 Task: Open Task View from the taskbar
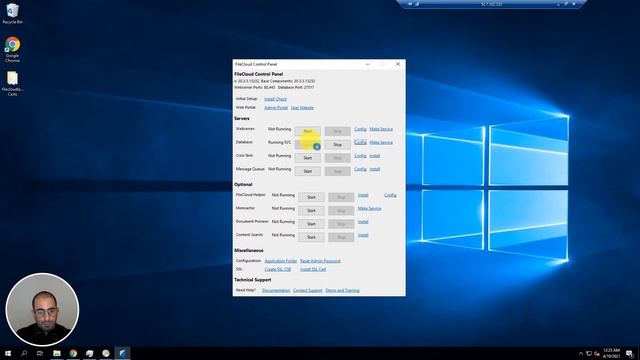pos(40,353)
